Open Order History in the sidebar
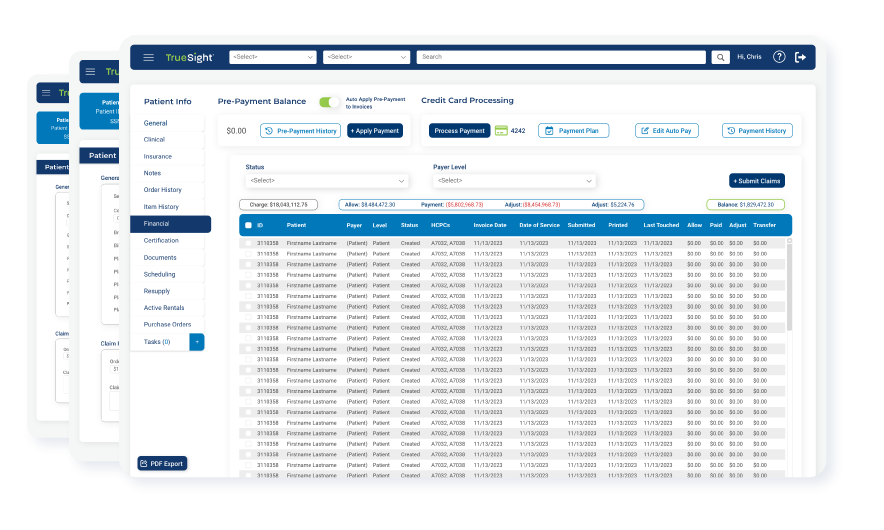 point(163,190)
